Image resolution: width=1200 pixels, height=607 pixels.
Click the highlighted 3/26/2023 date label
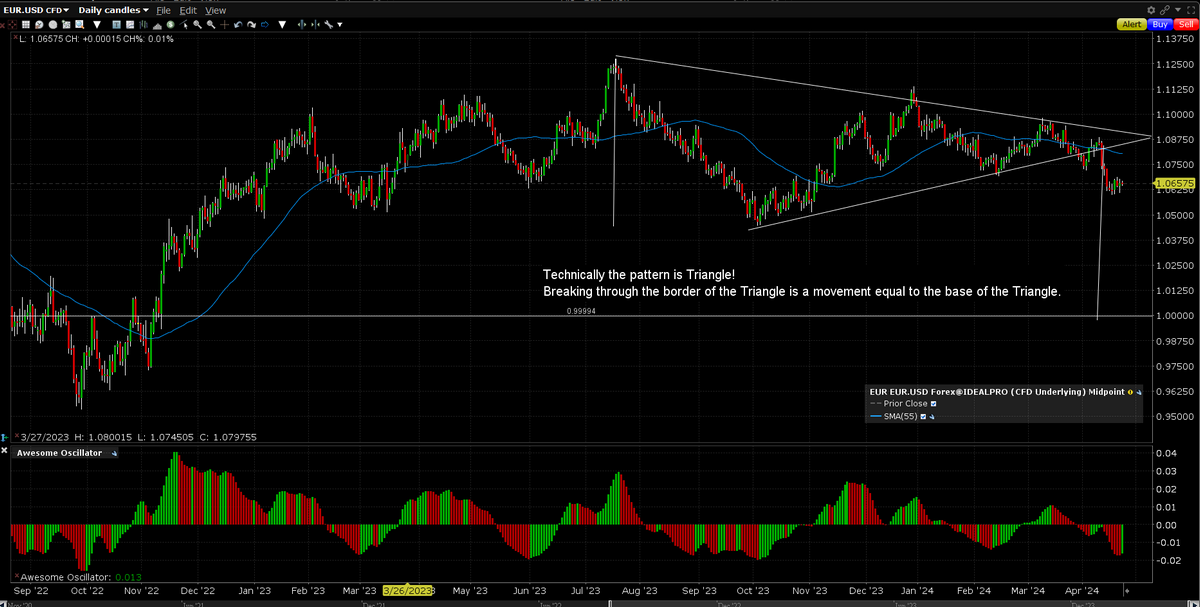[x=409, y=591]
